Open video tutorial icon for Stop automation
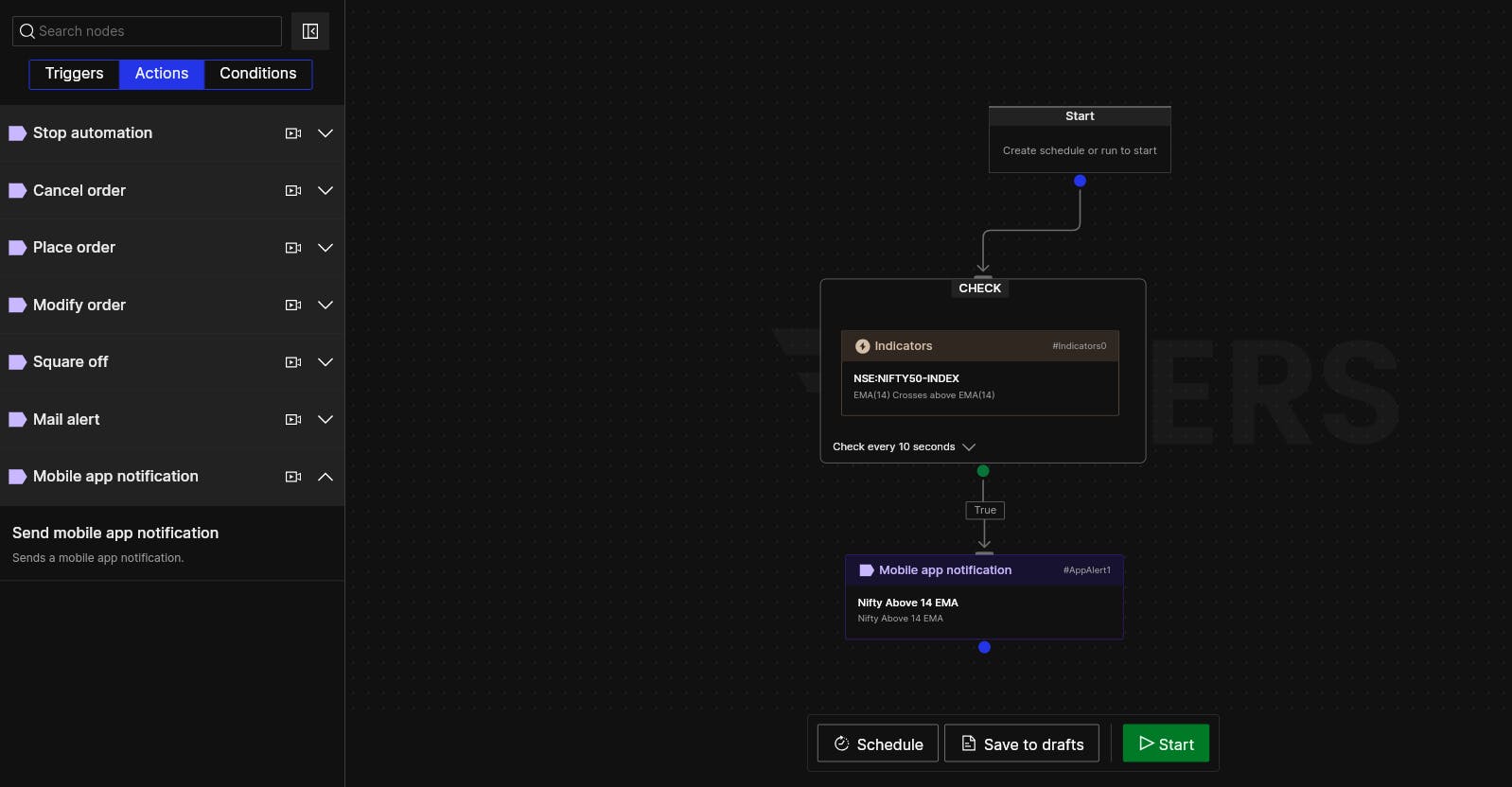The width and height of the screenshot is (1512, 787). point(293,133)
